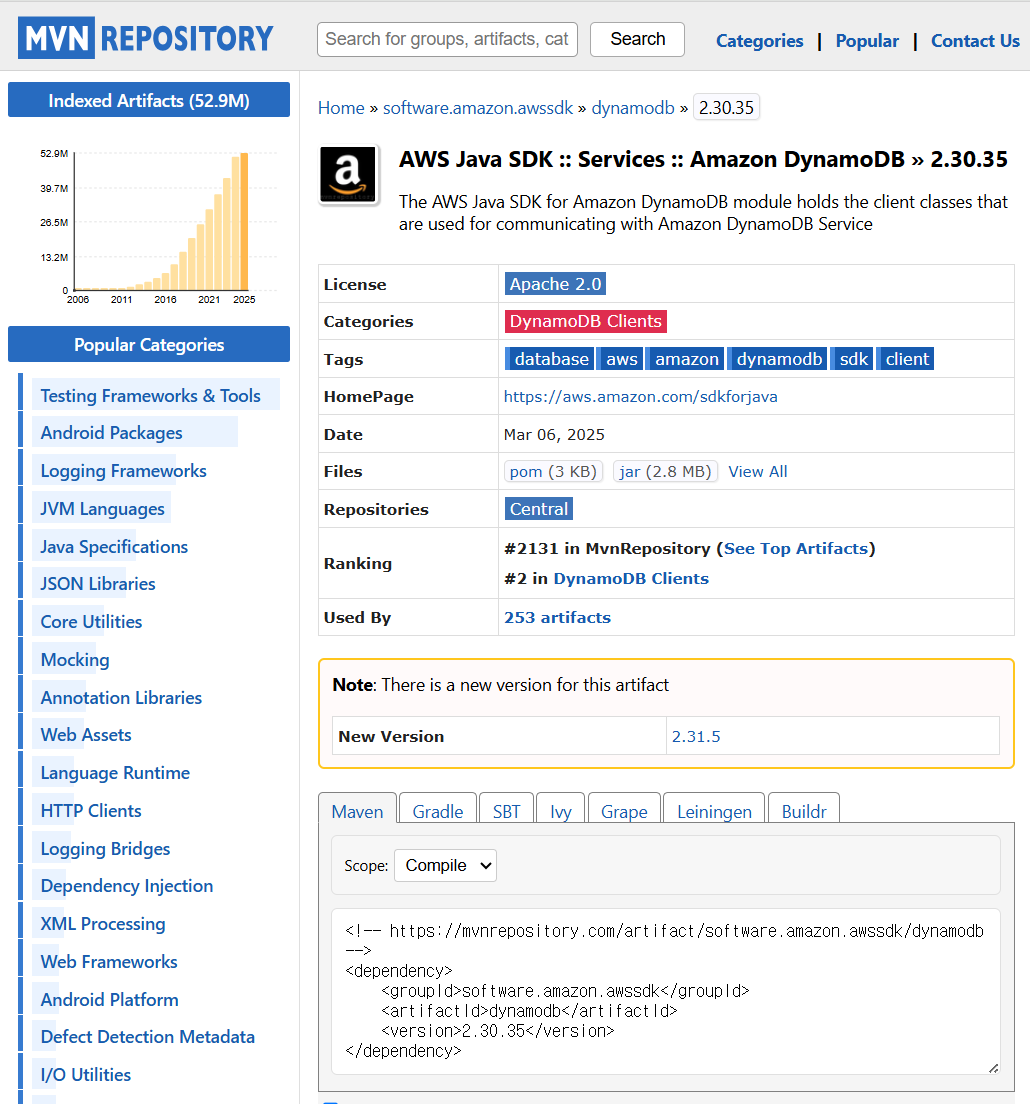Open JSON Libraries category

(98, 584)
